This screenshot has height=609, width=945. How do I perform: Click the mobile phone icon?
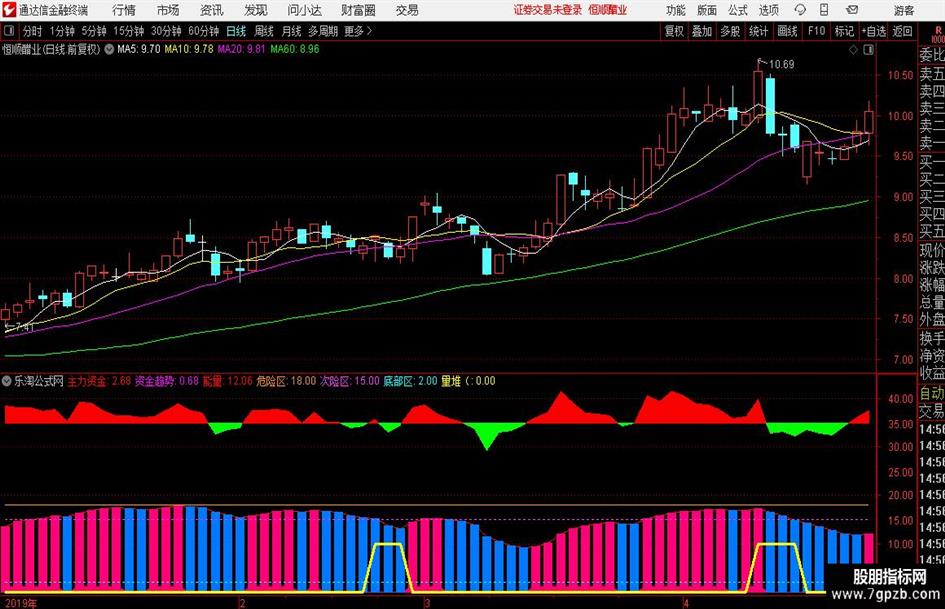(824, 10)
